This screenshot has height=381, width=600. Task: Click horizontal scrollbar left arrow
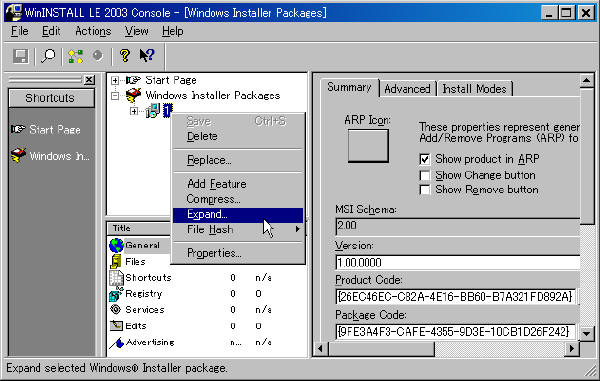point(321,348)
